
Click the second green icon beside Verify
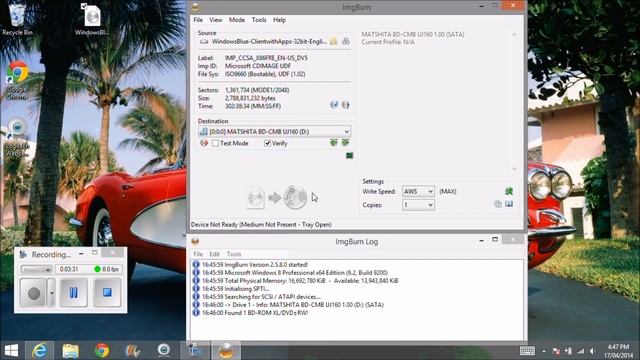(x=345, y=142)
